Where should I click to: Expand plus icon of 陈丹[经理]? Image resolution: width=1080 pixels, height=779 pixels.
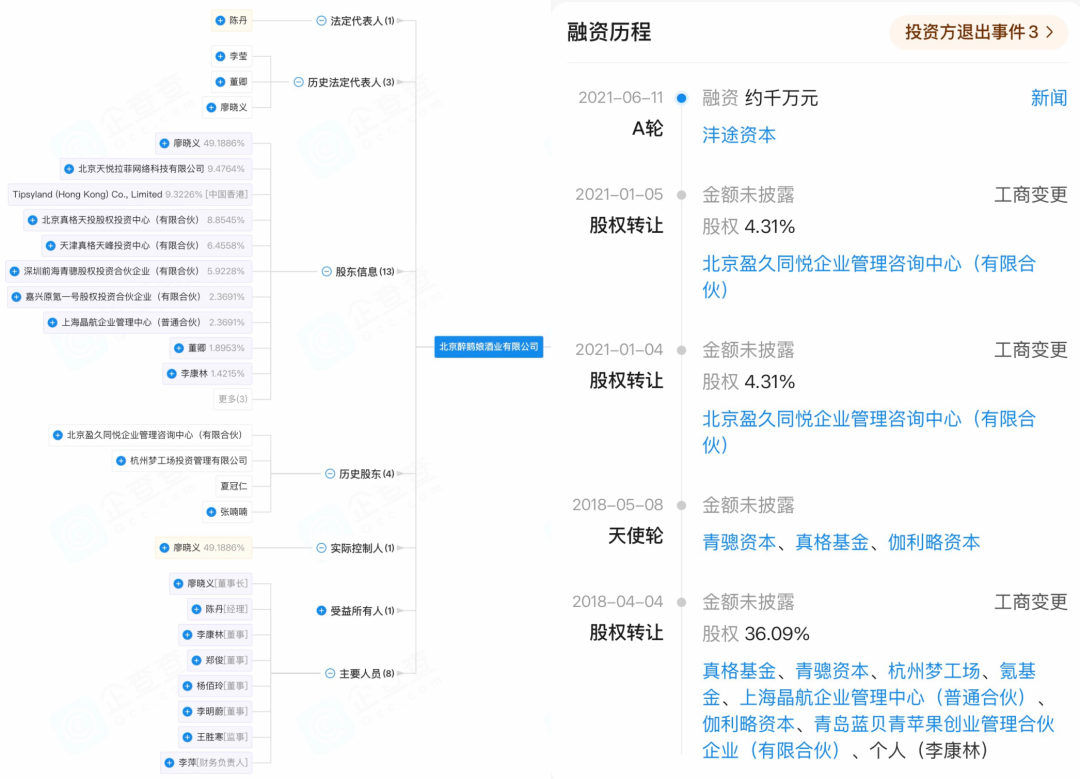pos(196,610)
